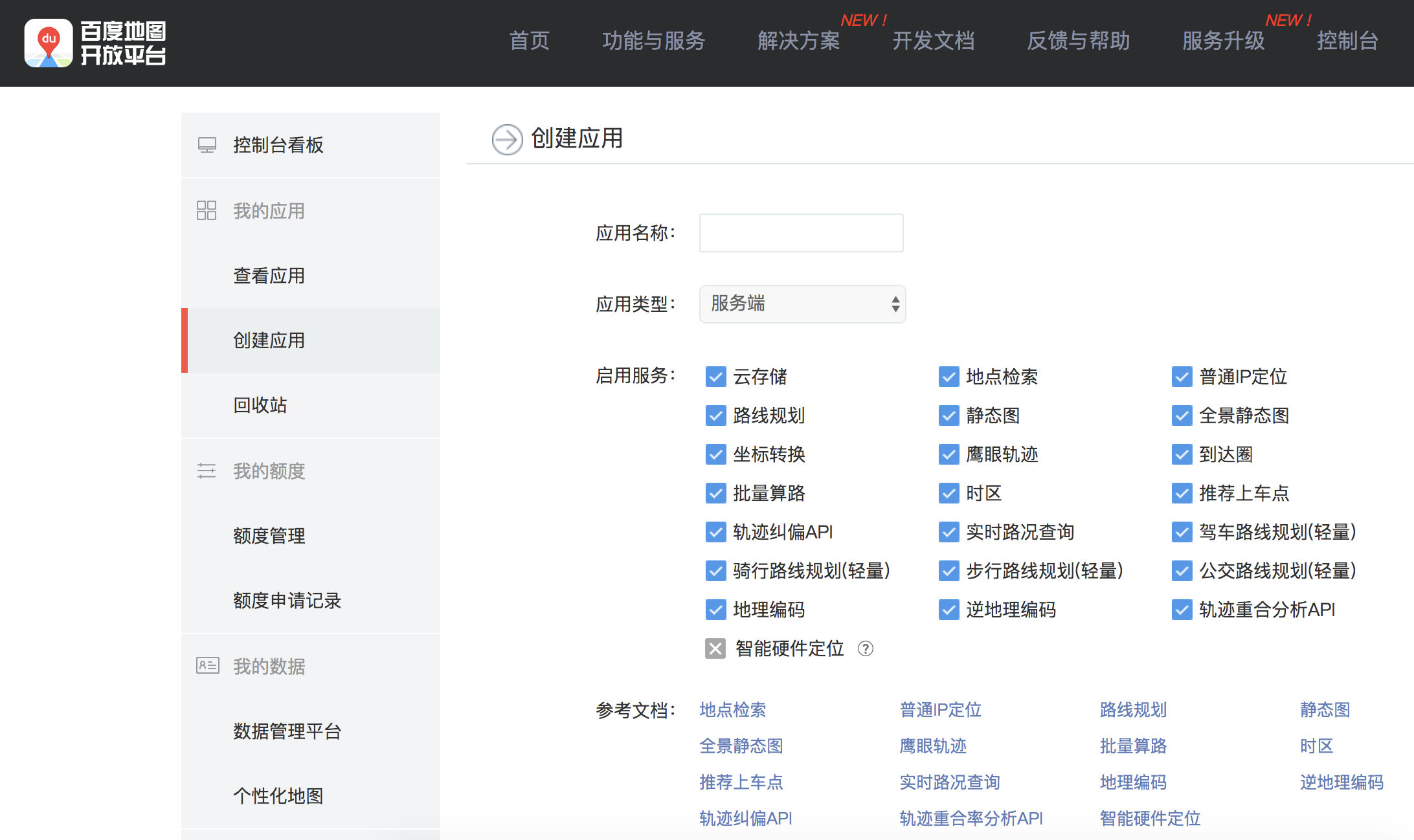This screenshot has width=1414, height=840.
Task: Select 回收站 in the sidebar
Action: (311, 405)
